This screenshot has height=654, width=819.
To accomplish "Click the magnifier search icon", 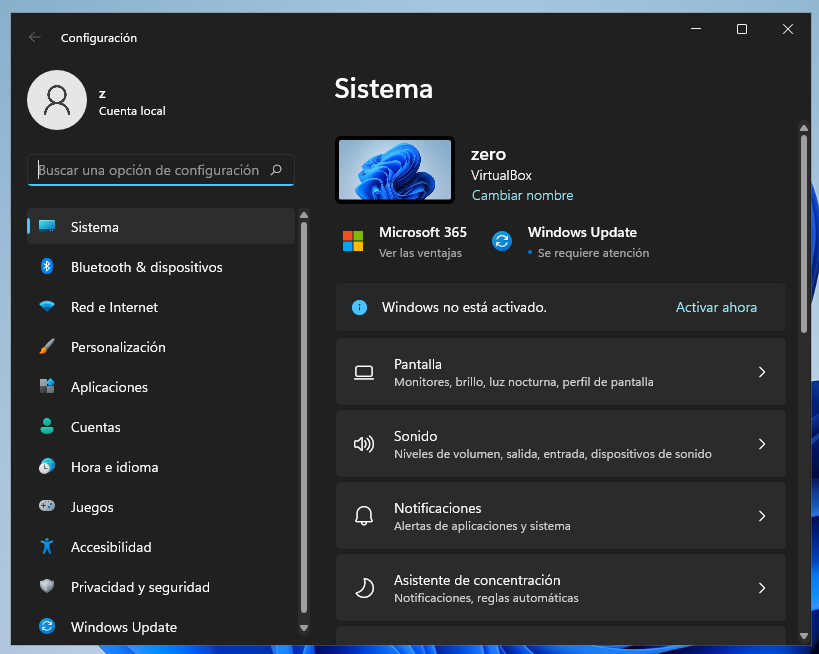I will tap(276, 170).
